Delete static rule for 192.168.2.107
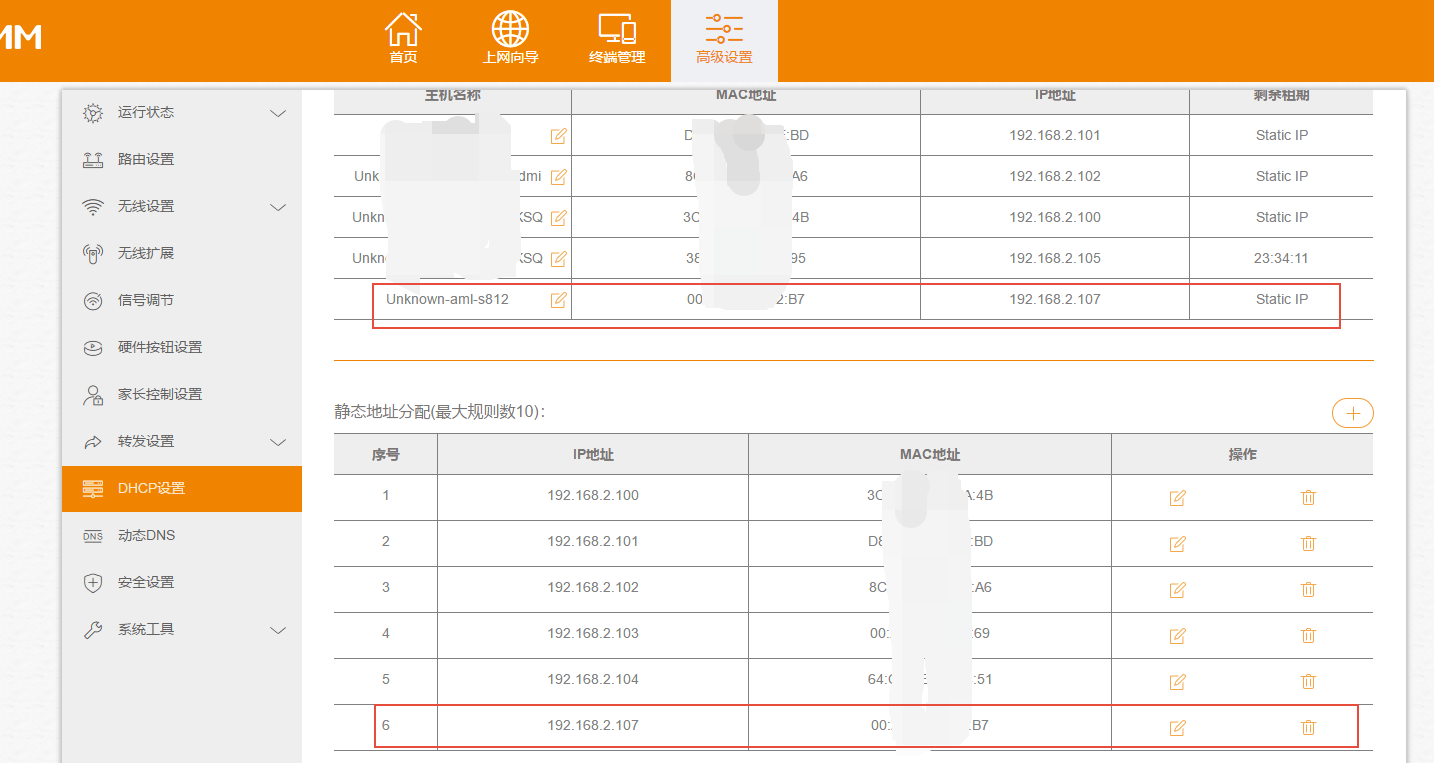The height and width of the screenshot is (763, 1434). point(1308,727)
